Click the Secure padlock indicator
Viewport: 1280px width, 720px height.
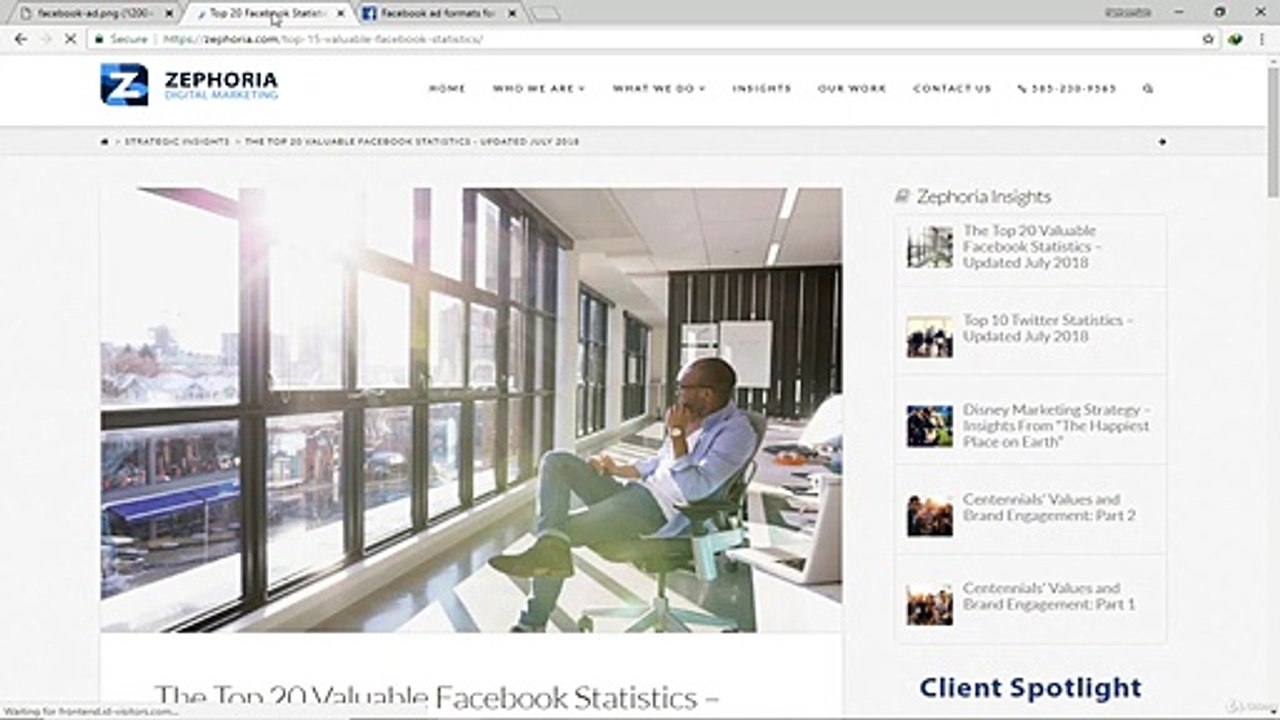pyautogui.click(x=122, y=39)
